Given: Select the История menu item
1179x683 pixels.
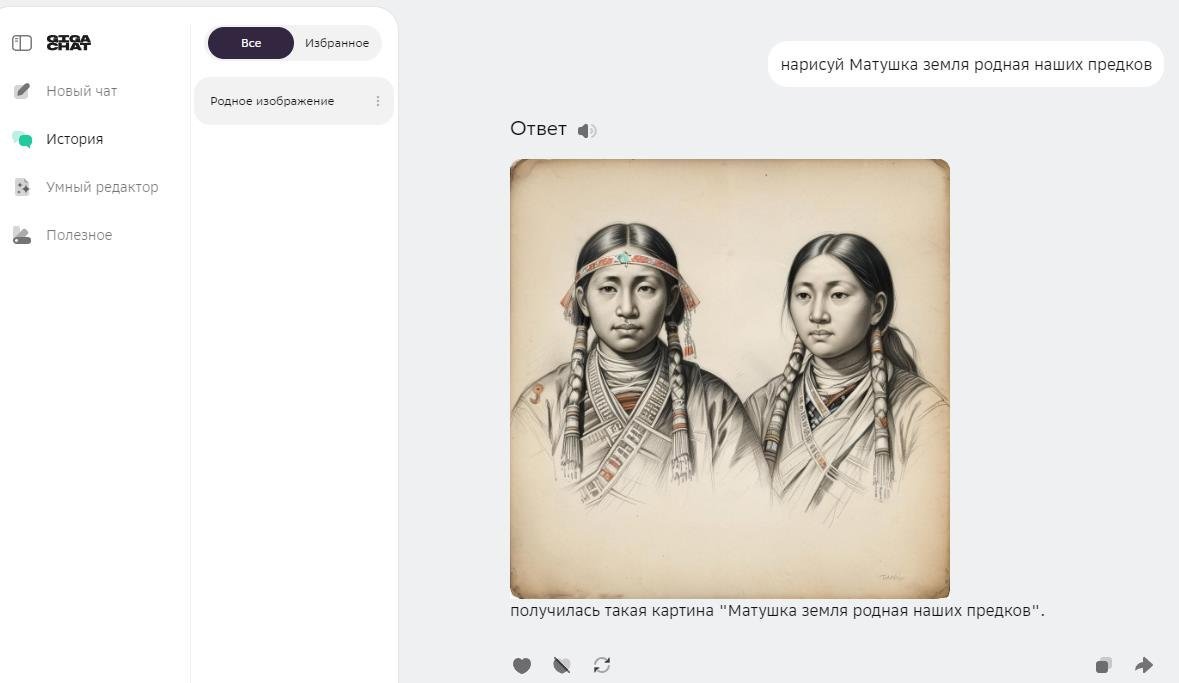Looking at the screenshot, I should [74, 139].
